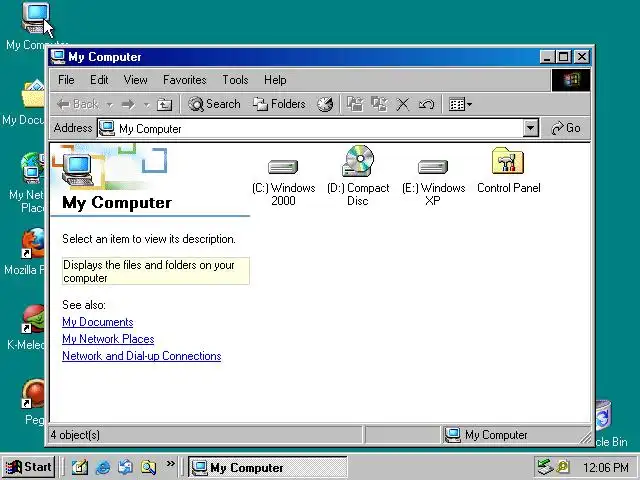Image resolution: width=640 pixels, height=480 pixels.
Task: Expand the Address bar dropdown
Action: click(530, 128)
